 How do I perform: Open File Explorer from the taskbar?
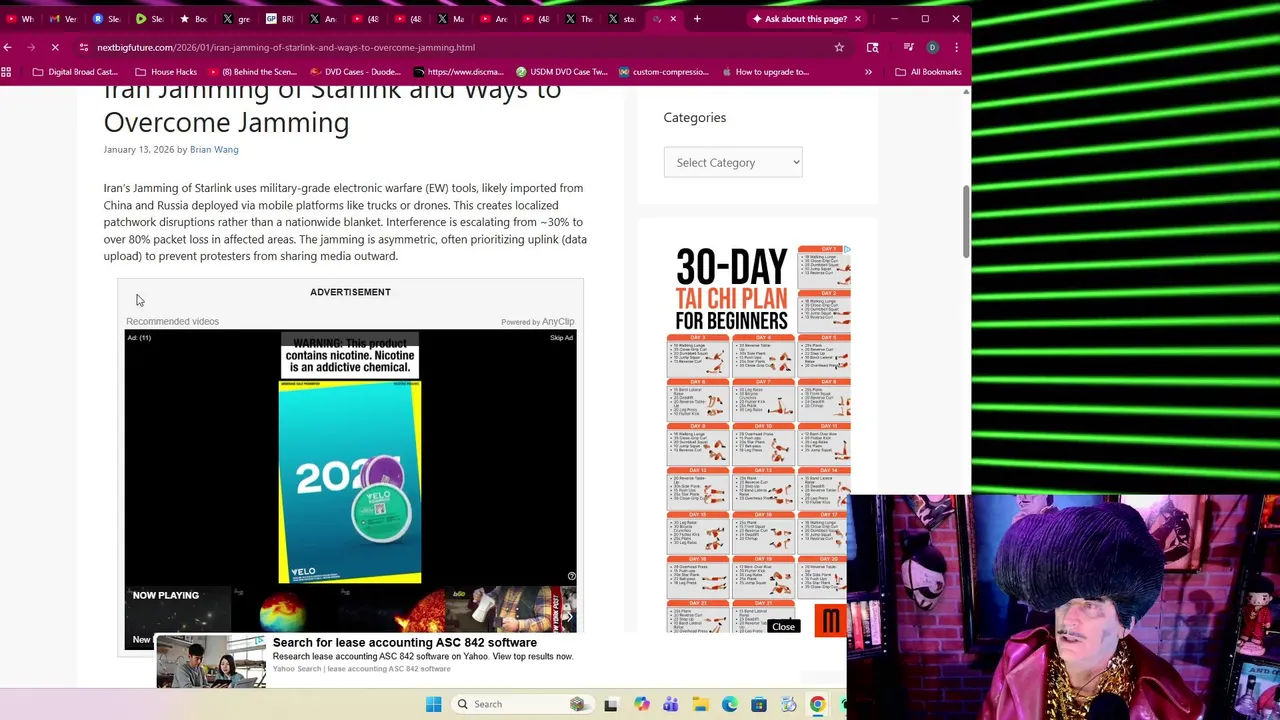tap(700, 705)
